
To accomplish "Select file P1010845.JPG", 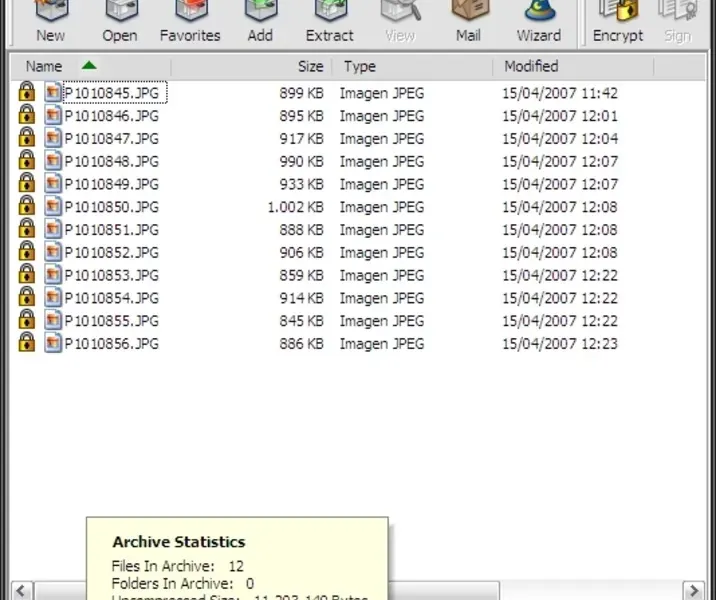I will click(x=112, y=93).
